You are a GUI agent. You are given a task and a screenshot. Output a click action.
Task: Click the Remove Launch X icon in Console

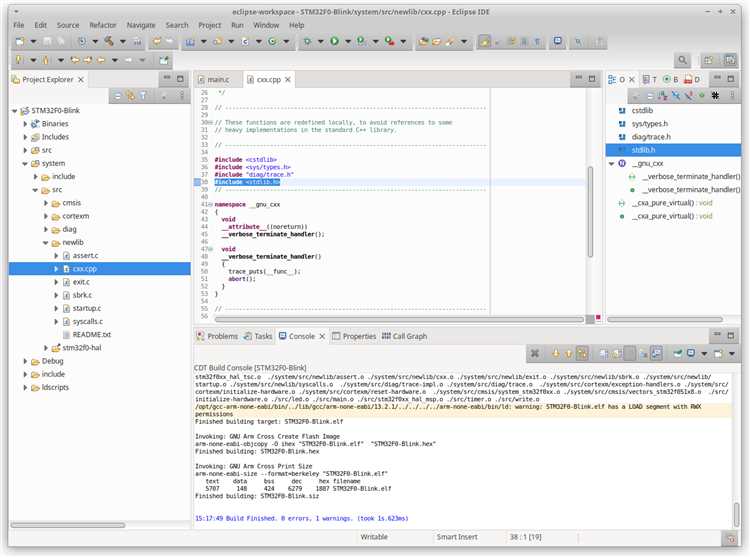pos(535,353)
